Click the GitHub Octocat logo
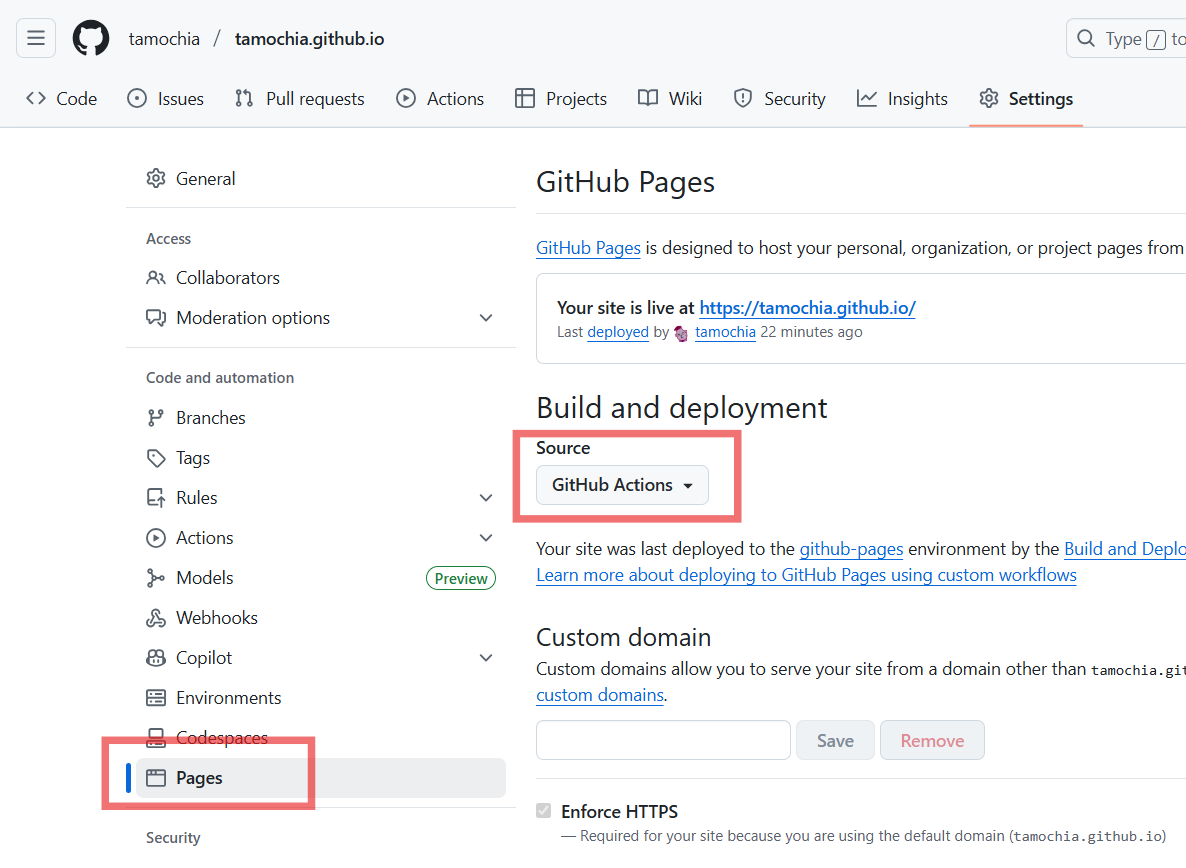Viewport: 1186px width, 868px height. pos(91,38)
